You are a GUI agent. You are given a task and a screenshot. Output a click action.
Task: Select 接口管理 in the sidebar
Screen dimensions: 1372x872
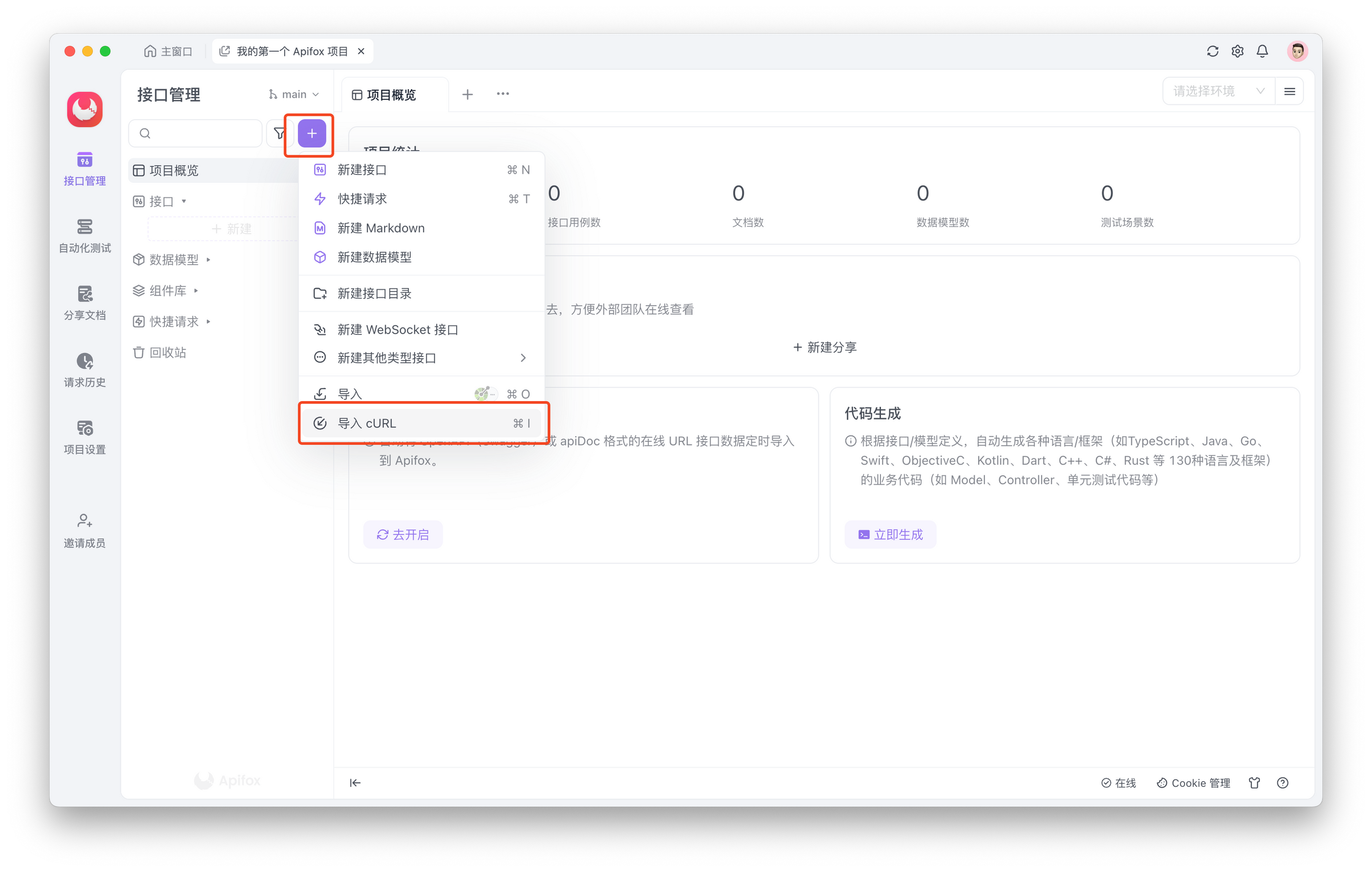pyautogui.click(x=84, y=169)
